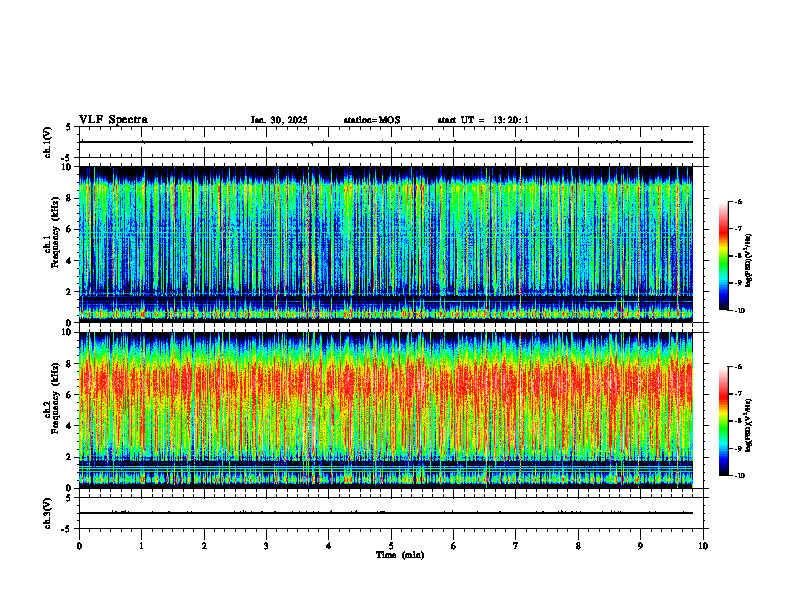The height and width of the screenshot is (612, 792).
Task: Select the date label Jan. 30, 2025
Action: tap(279, 120)
